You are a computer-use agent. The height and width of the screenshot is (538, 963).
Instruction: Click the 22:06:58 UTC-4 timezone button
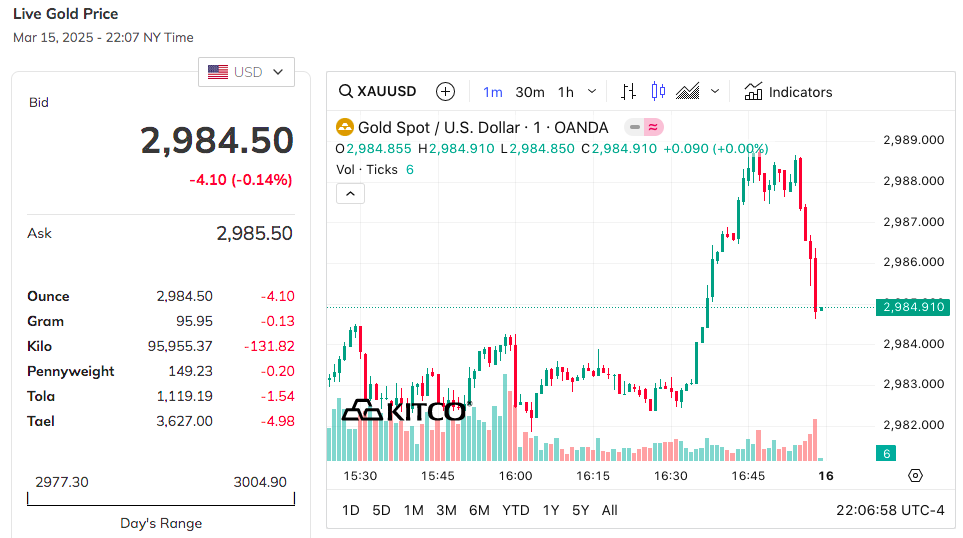(890, 510)
